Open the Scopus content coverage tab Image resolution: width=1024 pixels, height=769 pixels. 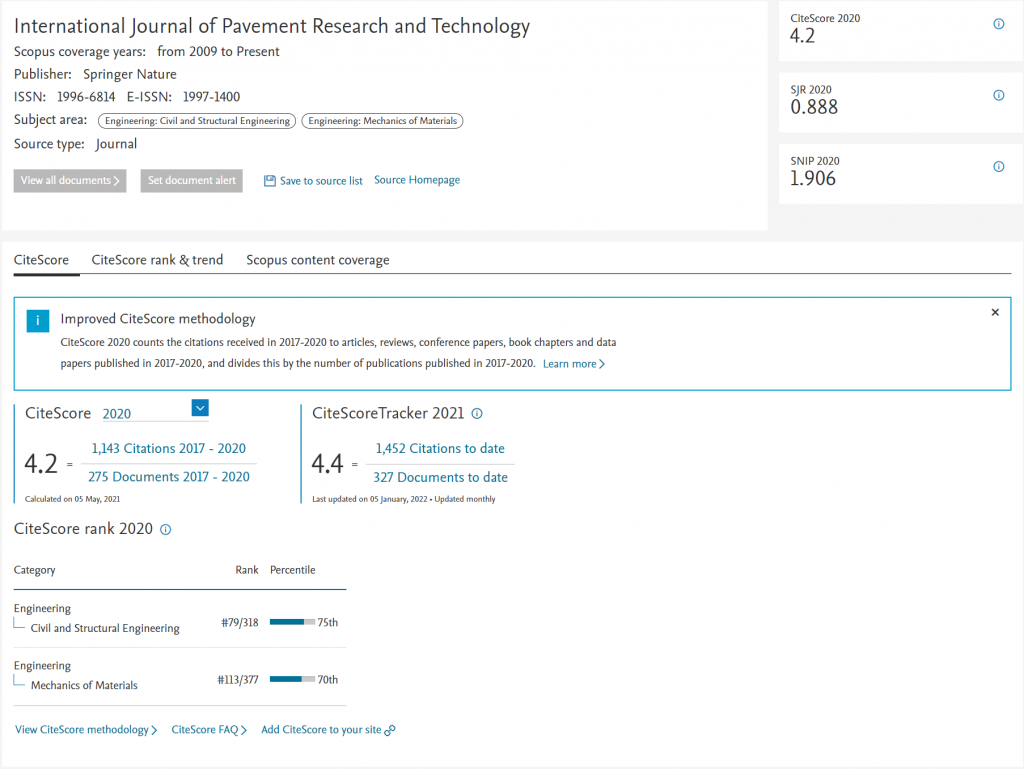[x=318, y=260]
